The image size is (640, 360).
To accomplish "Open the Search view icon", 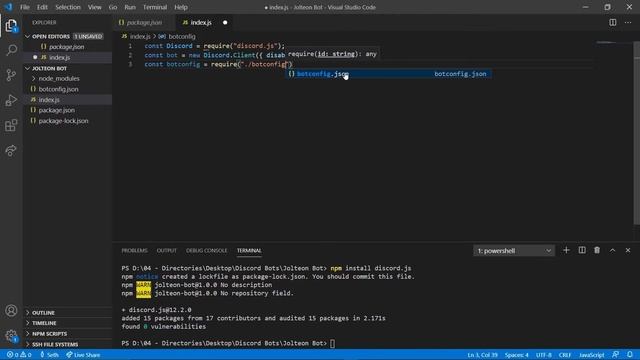I will point(11,50).
